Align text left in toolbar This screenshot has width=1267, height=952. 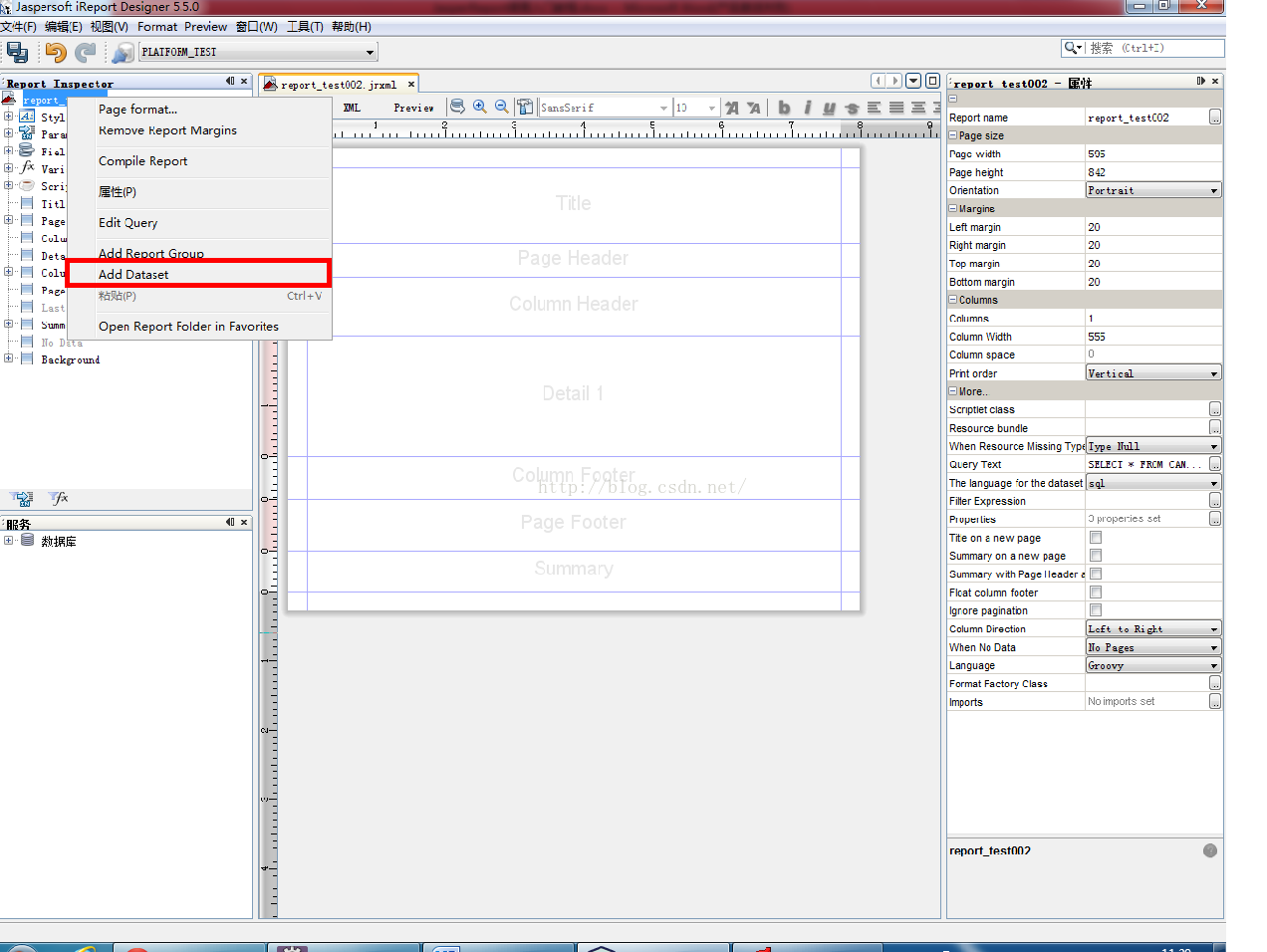pos(874,108)
